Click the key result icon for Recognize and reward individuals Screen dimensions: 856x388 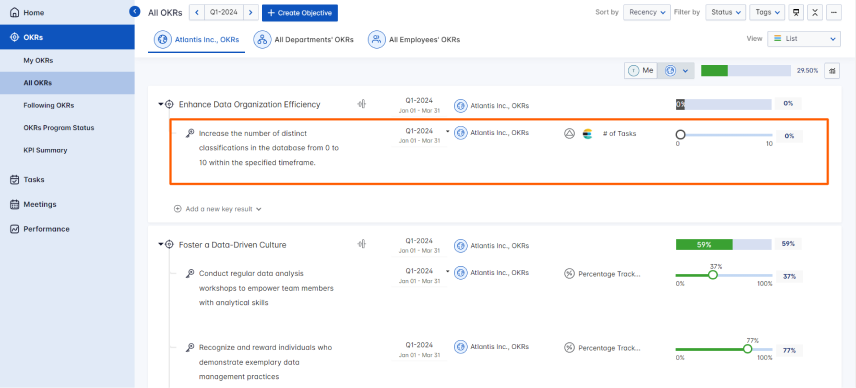tap(190, 347)
